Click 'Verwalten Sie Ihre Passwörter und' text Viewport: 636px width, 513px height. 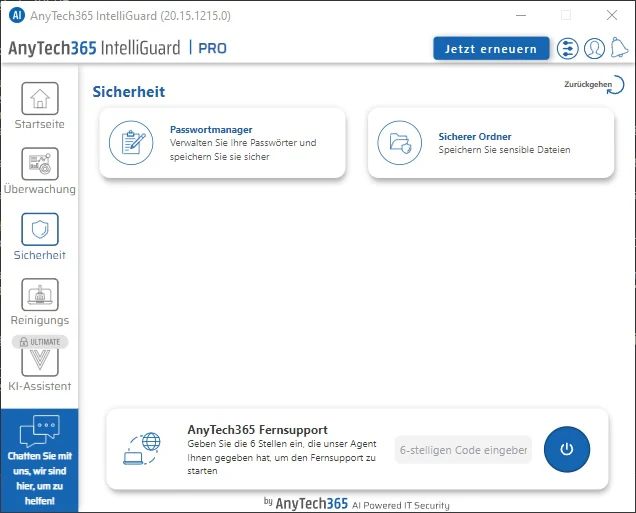243,143
